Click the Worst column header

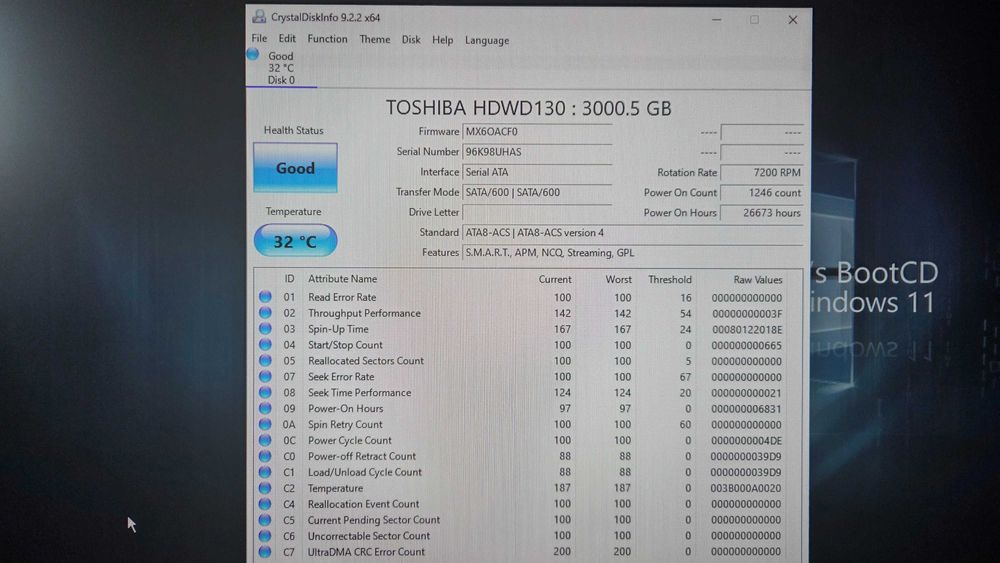pyautogui.click(x=619, y=279)
